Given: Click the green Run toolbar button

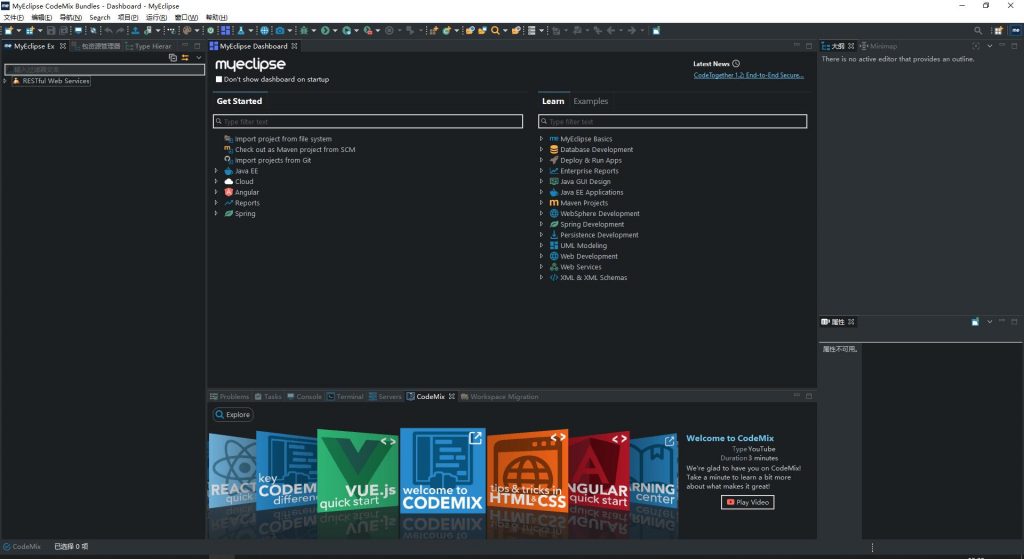Looking at the screenshot, I should [326, 31].
